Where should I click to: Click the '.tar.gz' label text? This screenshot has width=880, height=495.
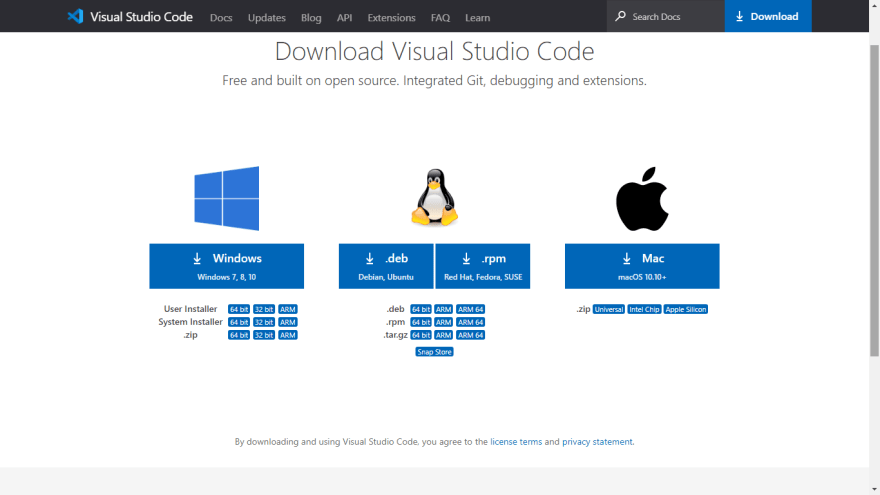tap(395, 335)
